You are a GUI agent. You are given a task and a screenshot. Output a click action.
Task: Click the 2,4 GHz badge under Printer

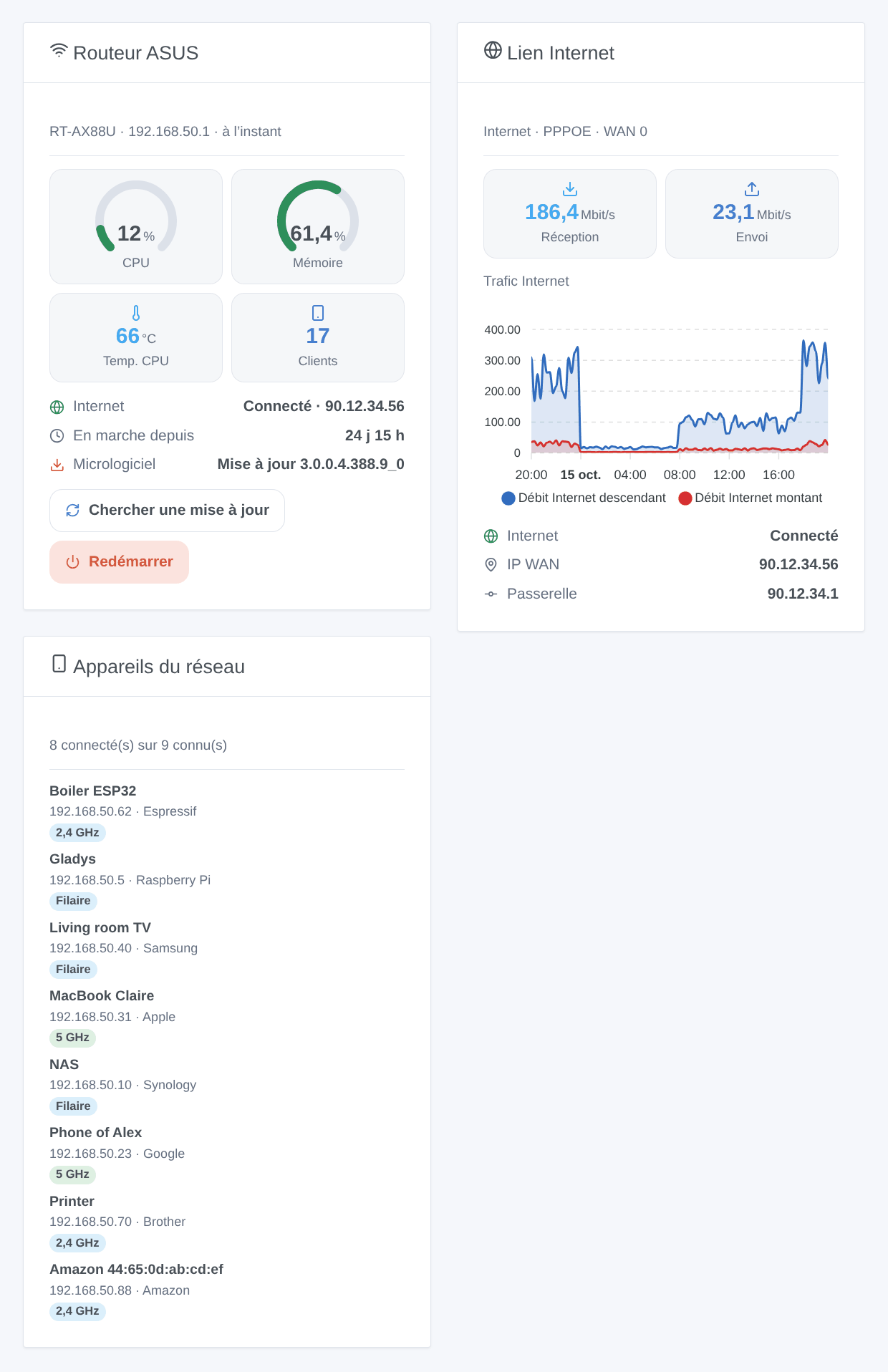pyautogui.click(x=77, y=1243)
